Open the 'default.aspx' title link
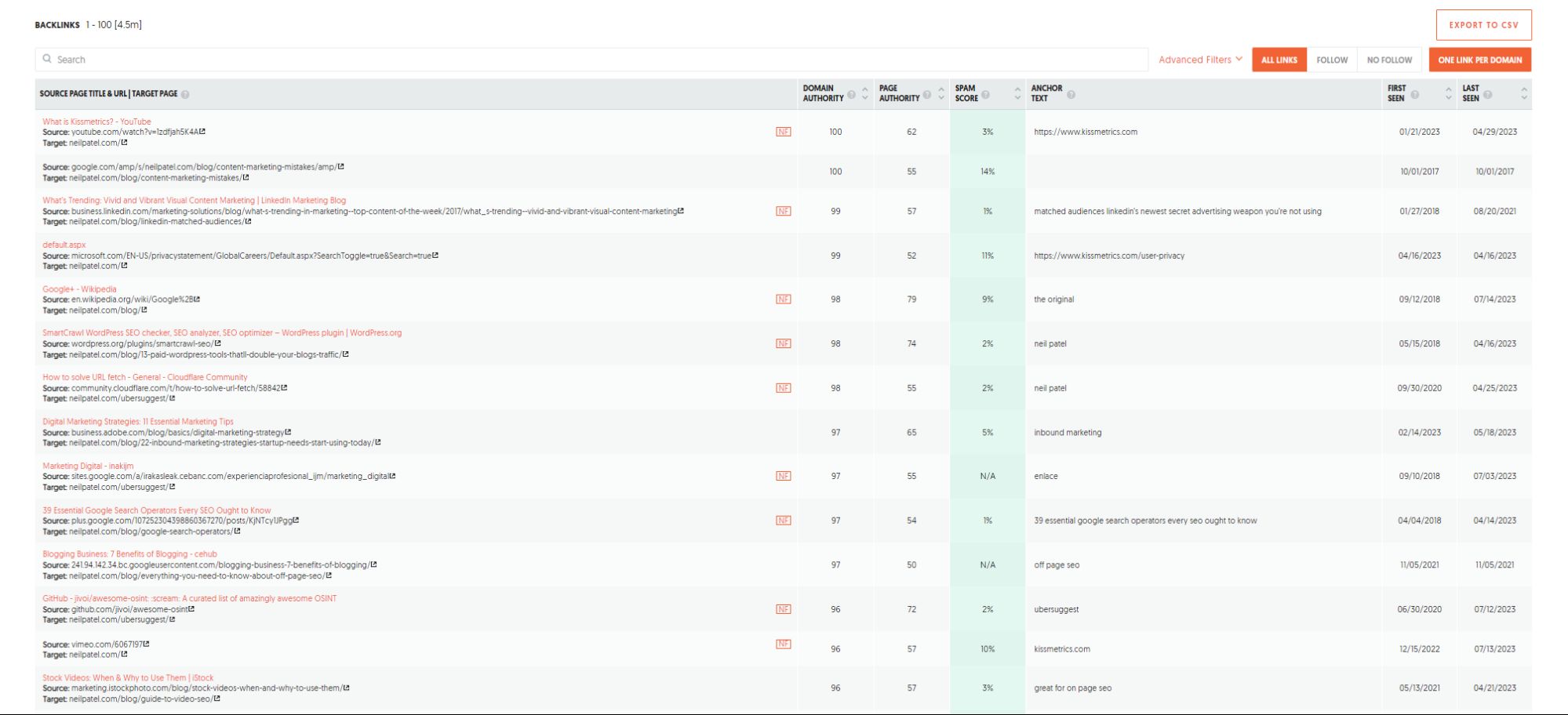This screenshot has height=715, width=1568. tap(64, 245)
